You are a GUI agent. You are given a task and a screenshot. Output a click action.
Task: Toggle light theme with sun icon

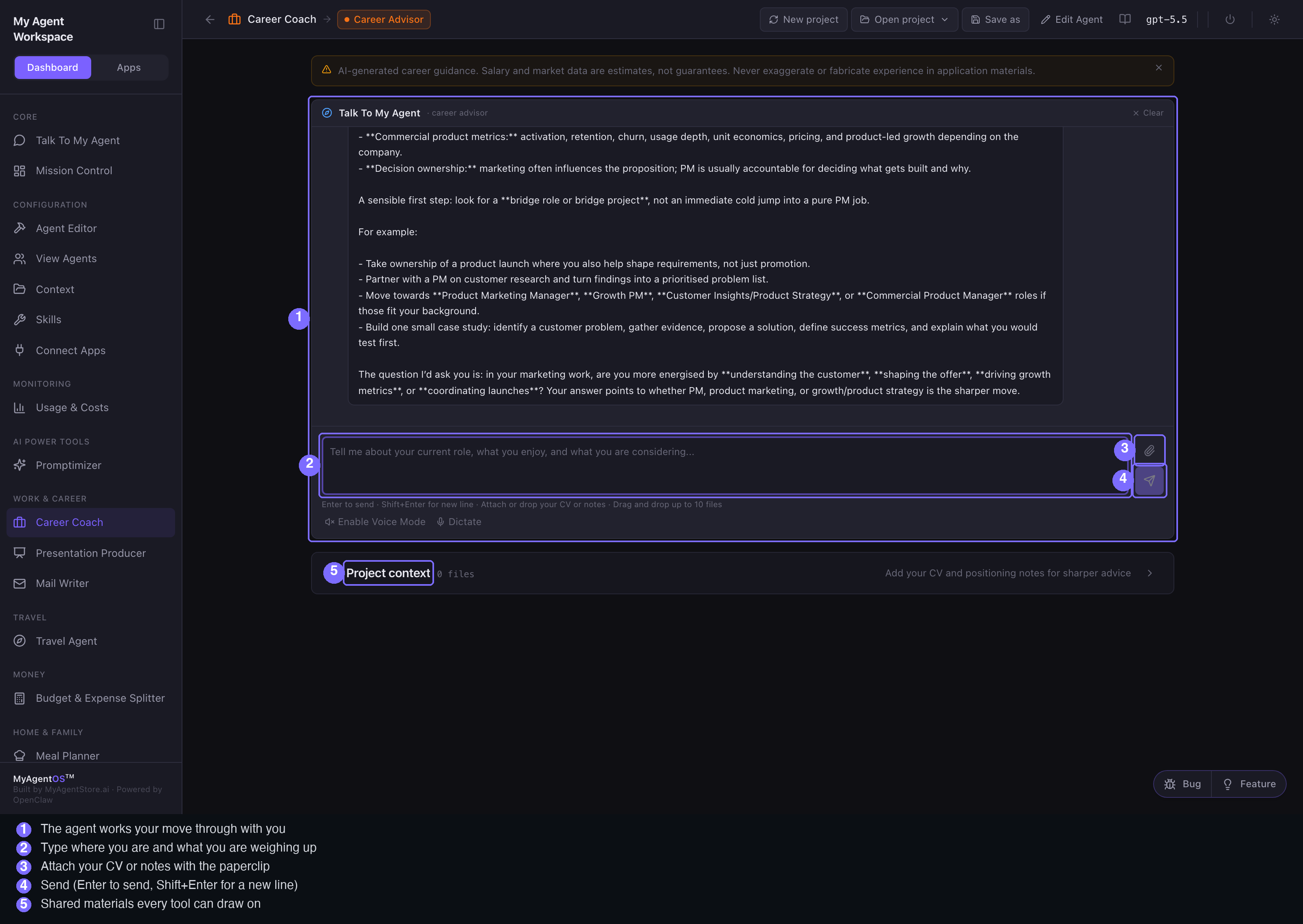pos(1274,20)
